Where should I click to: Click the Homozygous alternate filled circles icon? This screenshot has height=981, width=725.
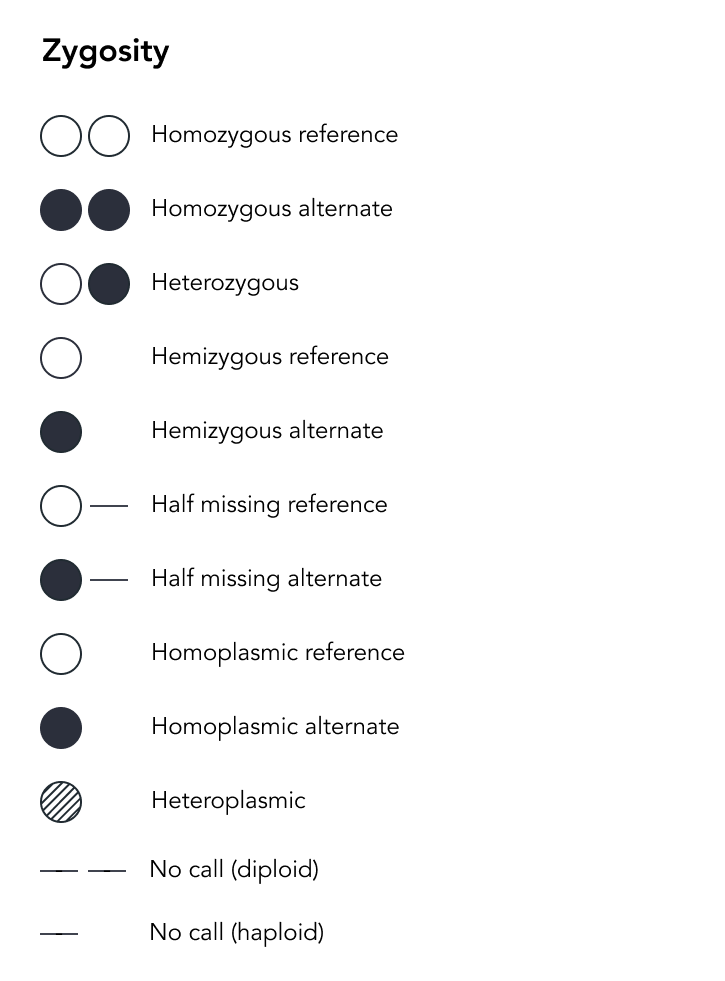[x=85, y=210]
